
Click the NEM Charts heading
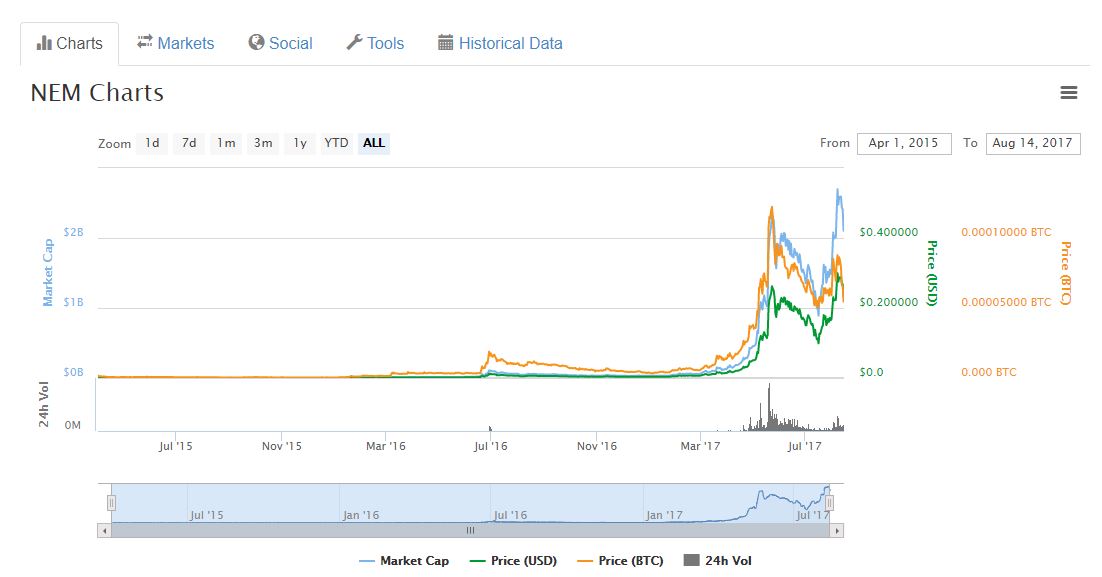(97, 93)
